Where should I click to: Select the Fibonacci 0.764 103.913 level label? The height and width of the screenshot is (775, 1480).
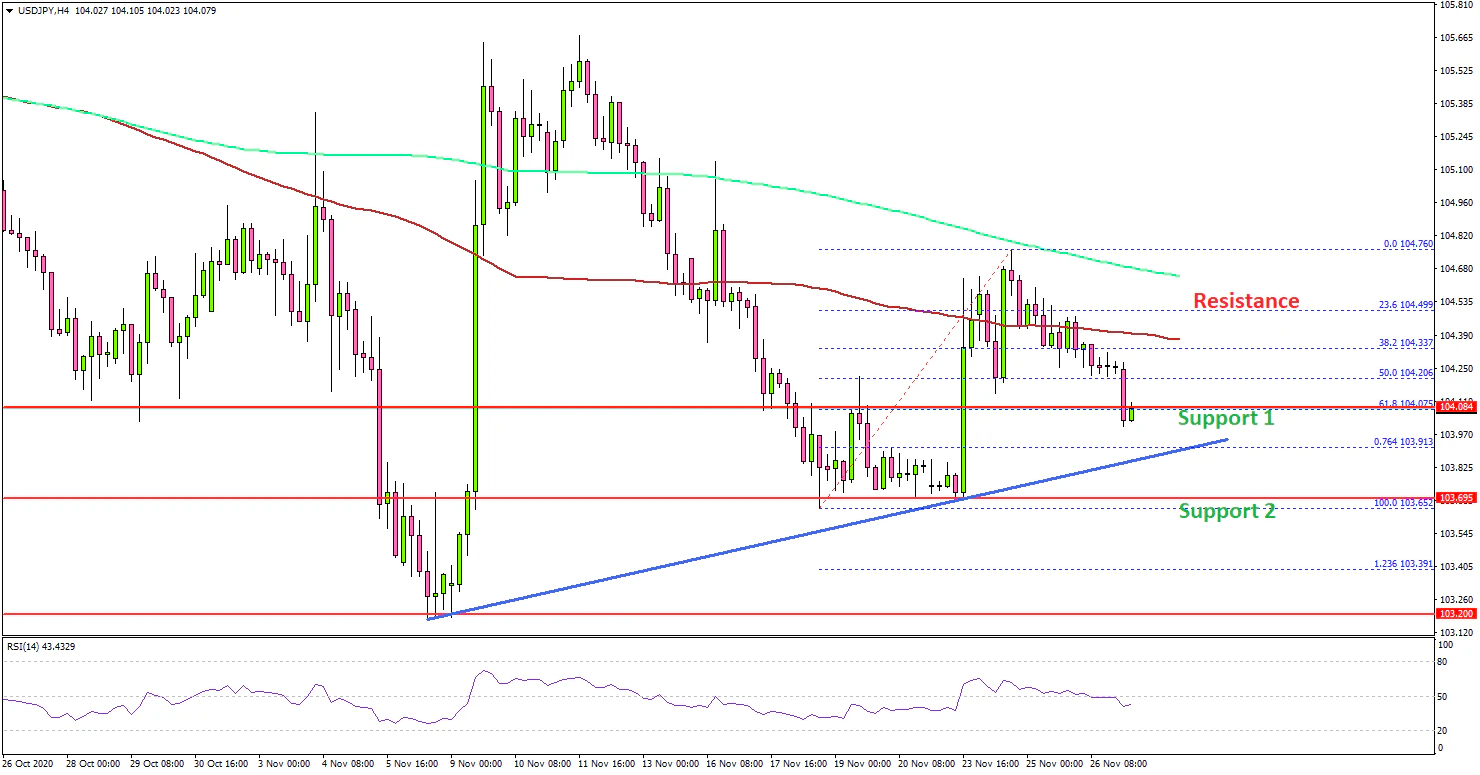(1402, 441)
